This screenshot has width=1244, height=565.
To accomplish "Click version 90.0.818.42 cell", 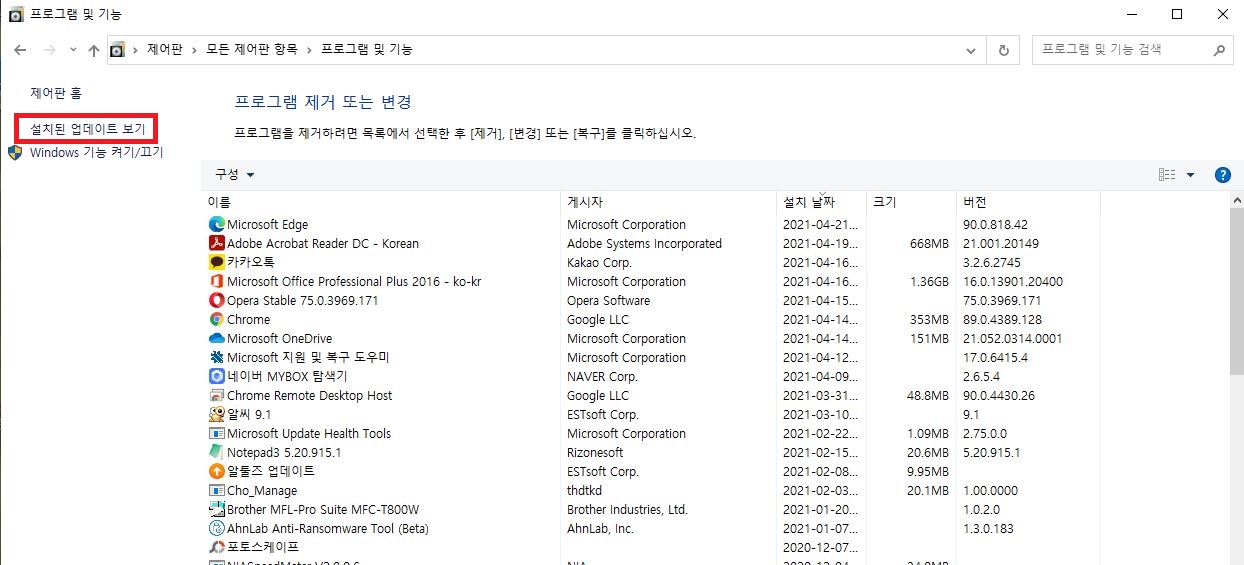I will point(995,224).
